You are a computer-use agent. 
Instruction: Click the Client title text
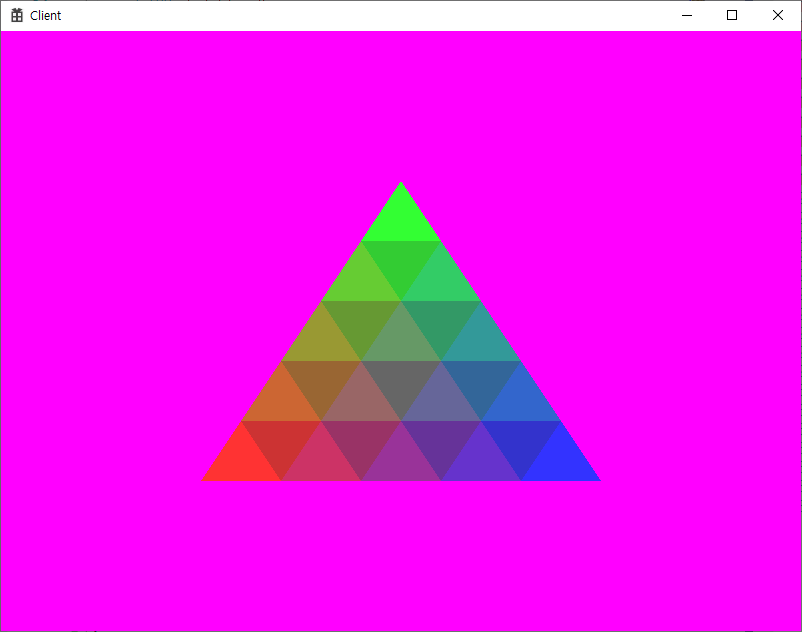(46, 16)
